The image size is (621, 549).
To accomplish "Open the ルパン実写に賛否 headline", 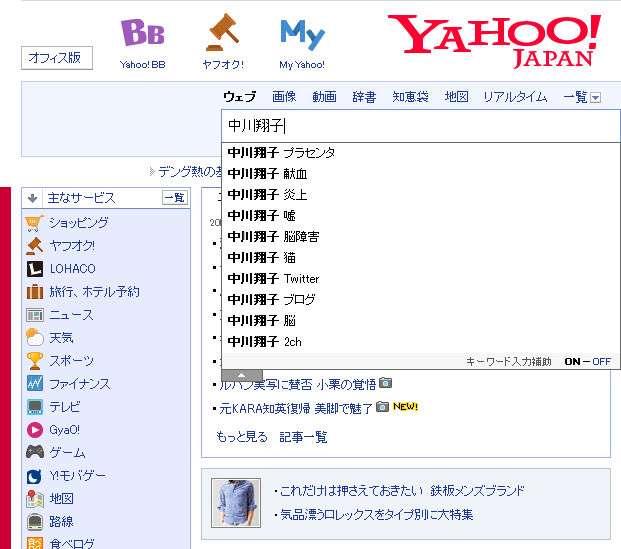I will coord(297,384).
